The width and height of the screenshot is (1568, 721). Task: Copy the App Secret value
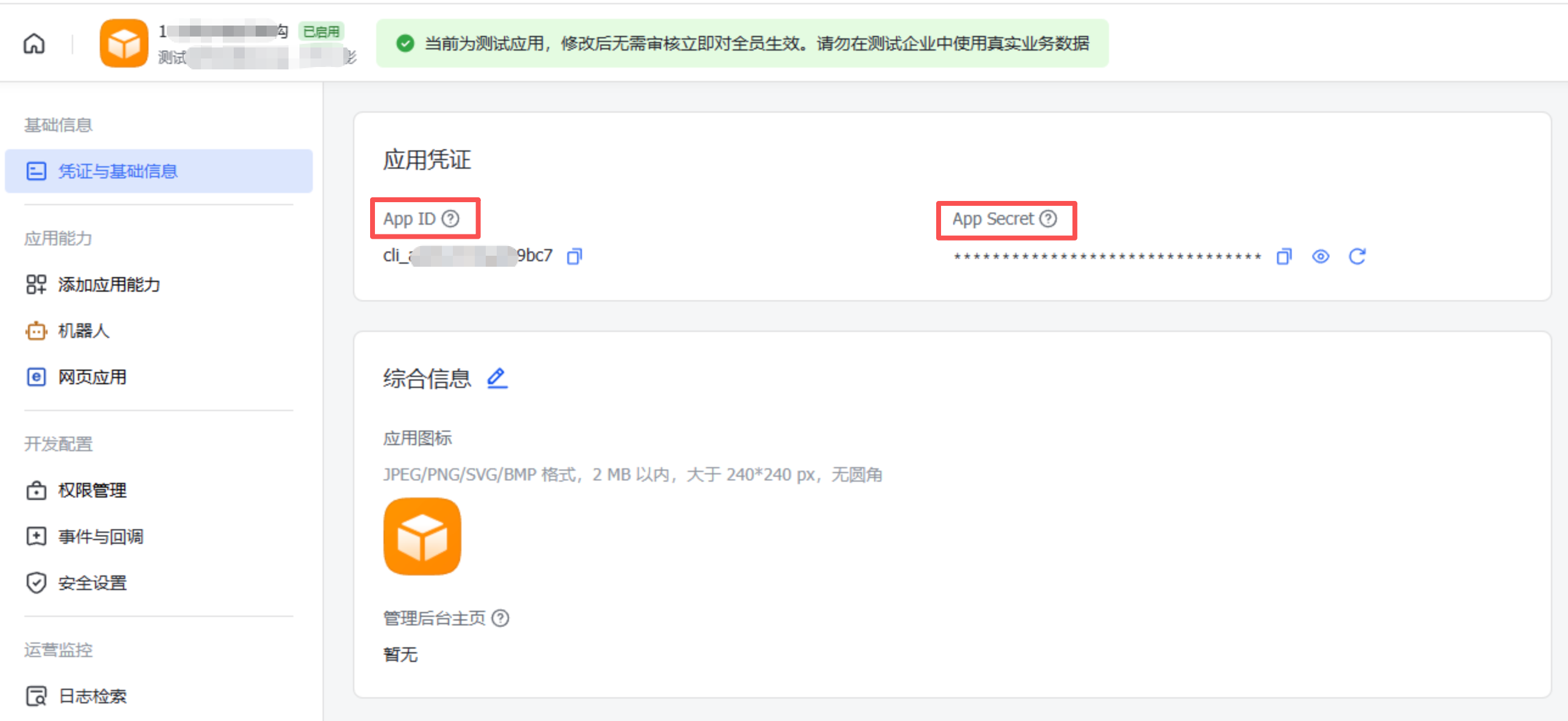[1284, 256]
